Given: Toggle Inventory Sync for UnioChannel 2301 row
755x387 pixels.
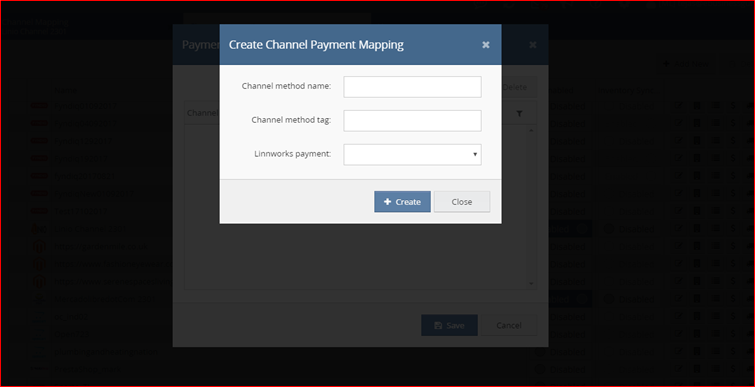Looking at the screenshot, I should point(629,229).
